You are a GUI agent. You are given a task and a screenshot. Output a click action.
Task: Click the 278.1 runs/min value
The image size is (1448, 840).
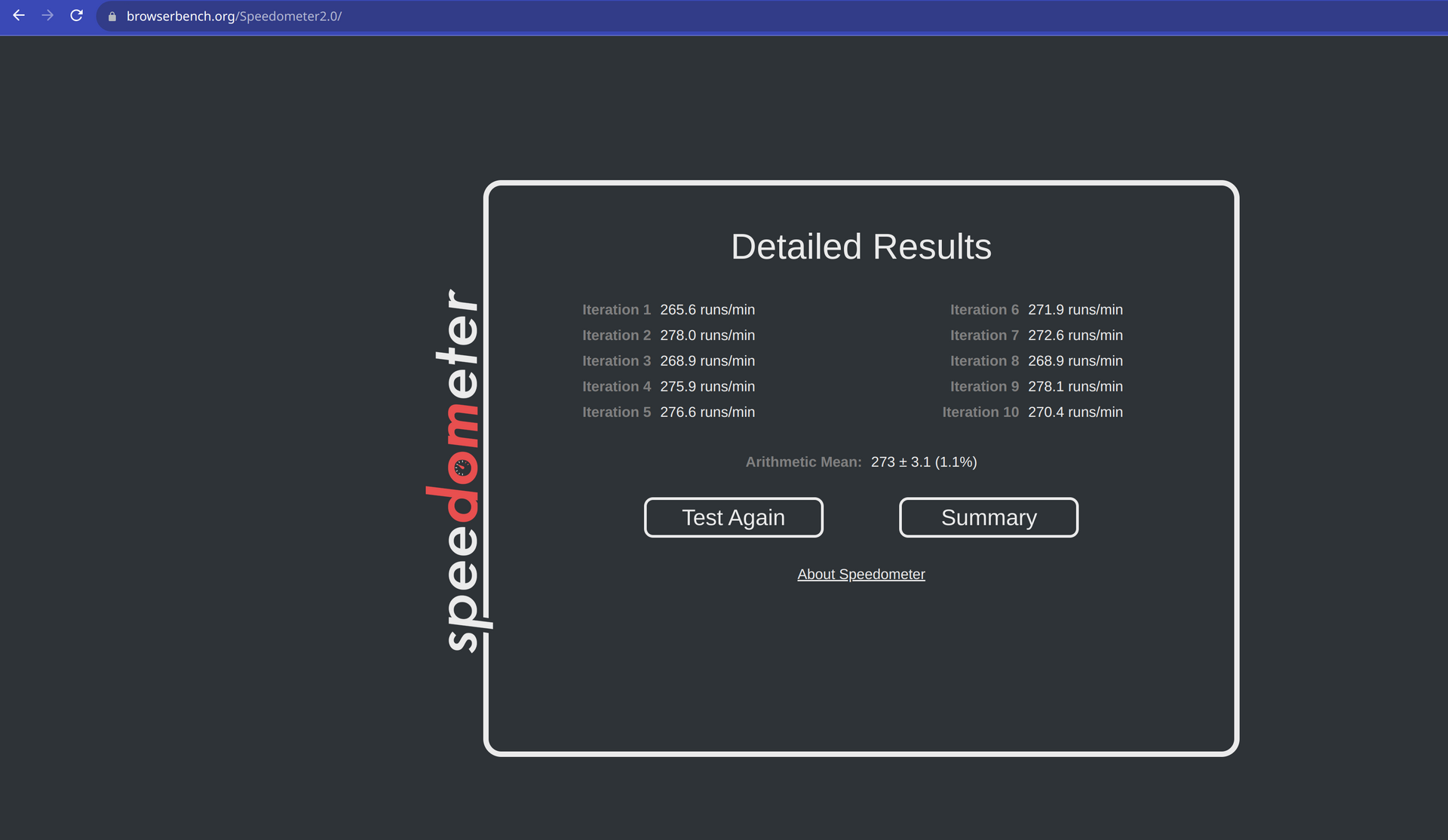pyautogui.click(x=1075, y=387)
